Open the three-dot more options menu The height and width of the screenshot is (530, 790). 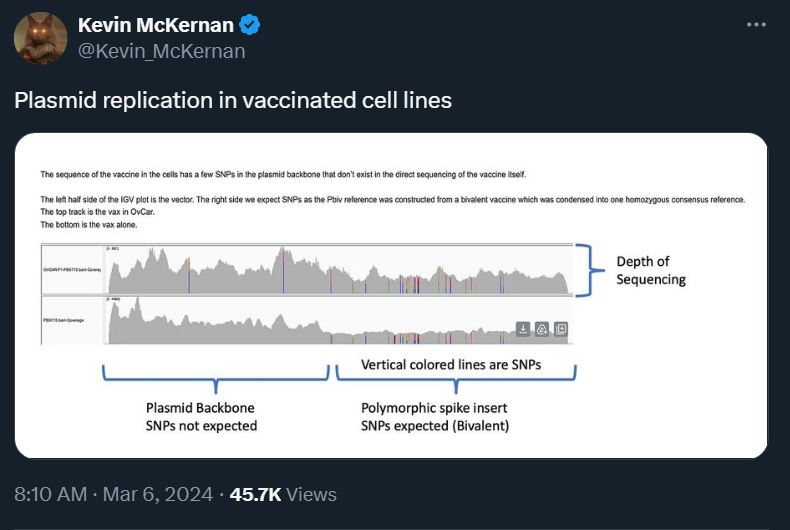coord(756,24)
